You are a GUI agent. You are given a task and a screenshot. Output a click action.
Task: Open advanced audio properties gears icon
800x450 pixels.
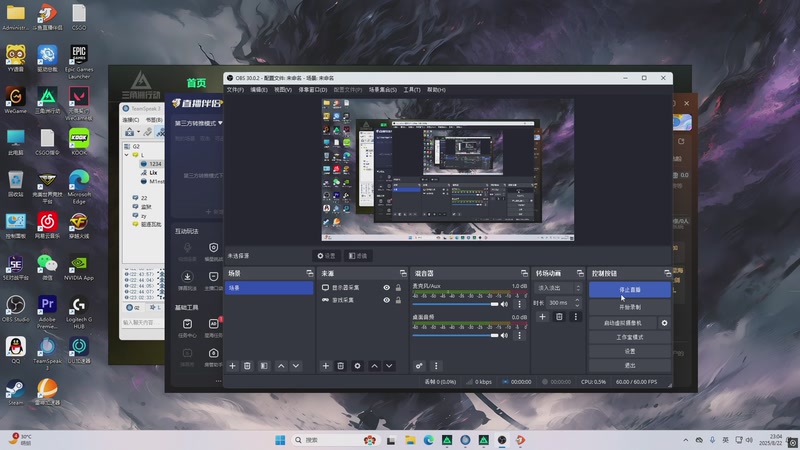click(419, 366)
